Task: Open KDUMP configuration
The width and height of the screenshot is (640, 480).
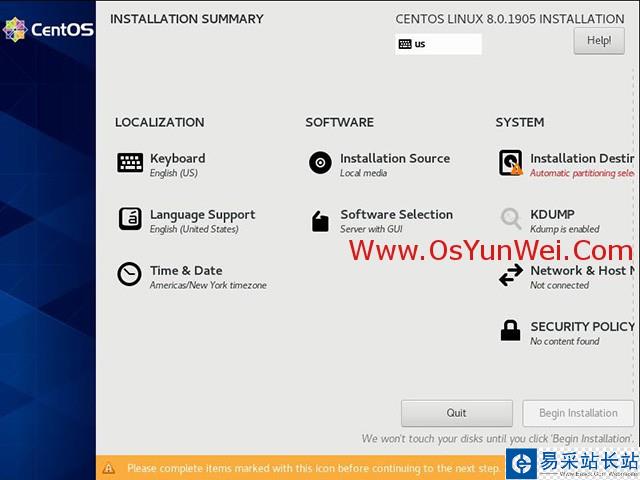Action: point(552,214)
